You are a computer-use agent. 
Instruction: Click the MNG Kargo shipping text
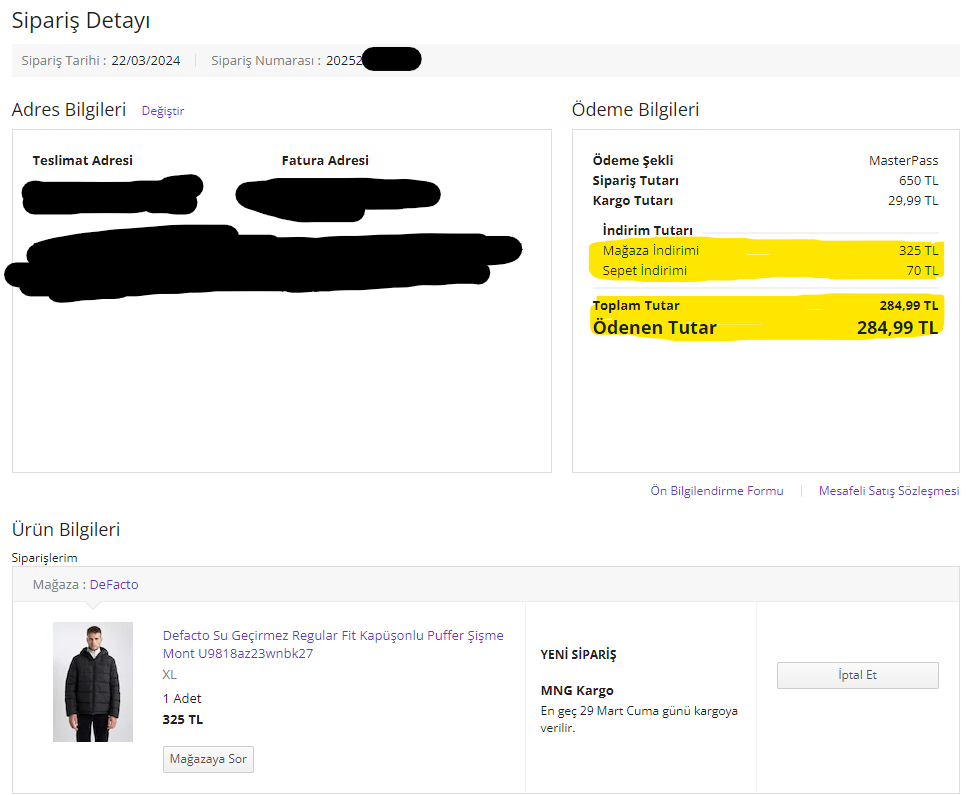577,690
